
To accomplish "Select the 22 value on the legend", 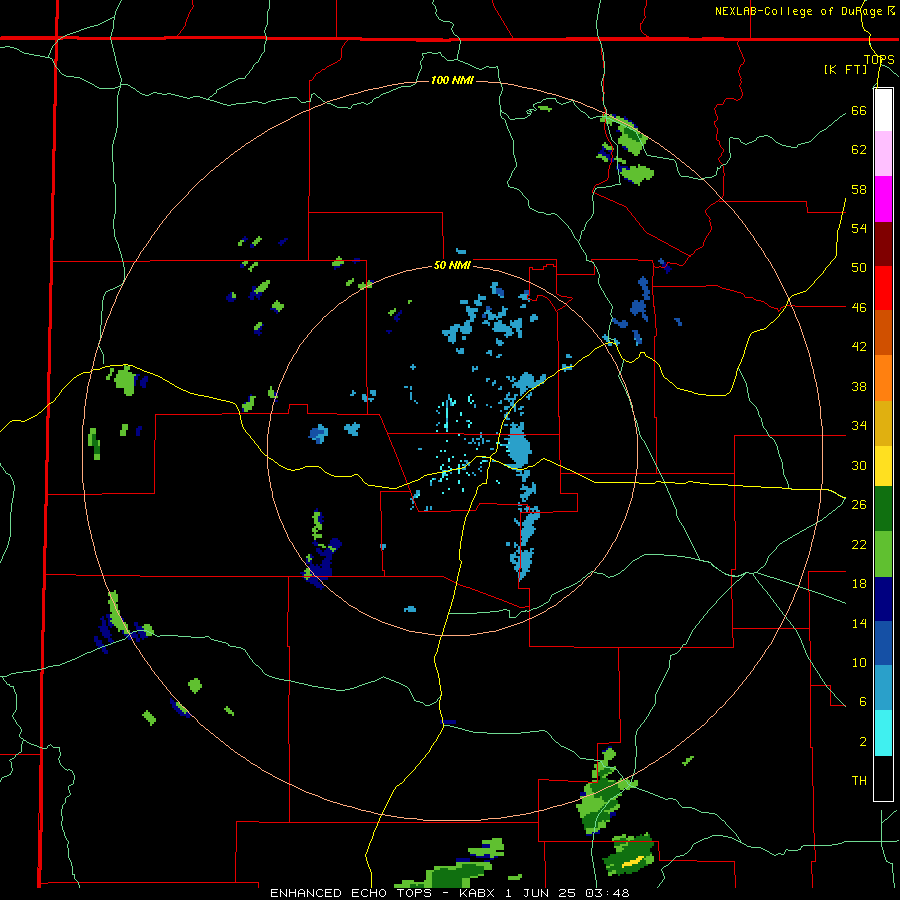I will pyautogui.click(x=859, y=544).
